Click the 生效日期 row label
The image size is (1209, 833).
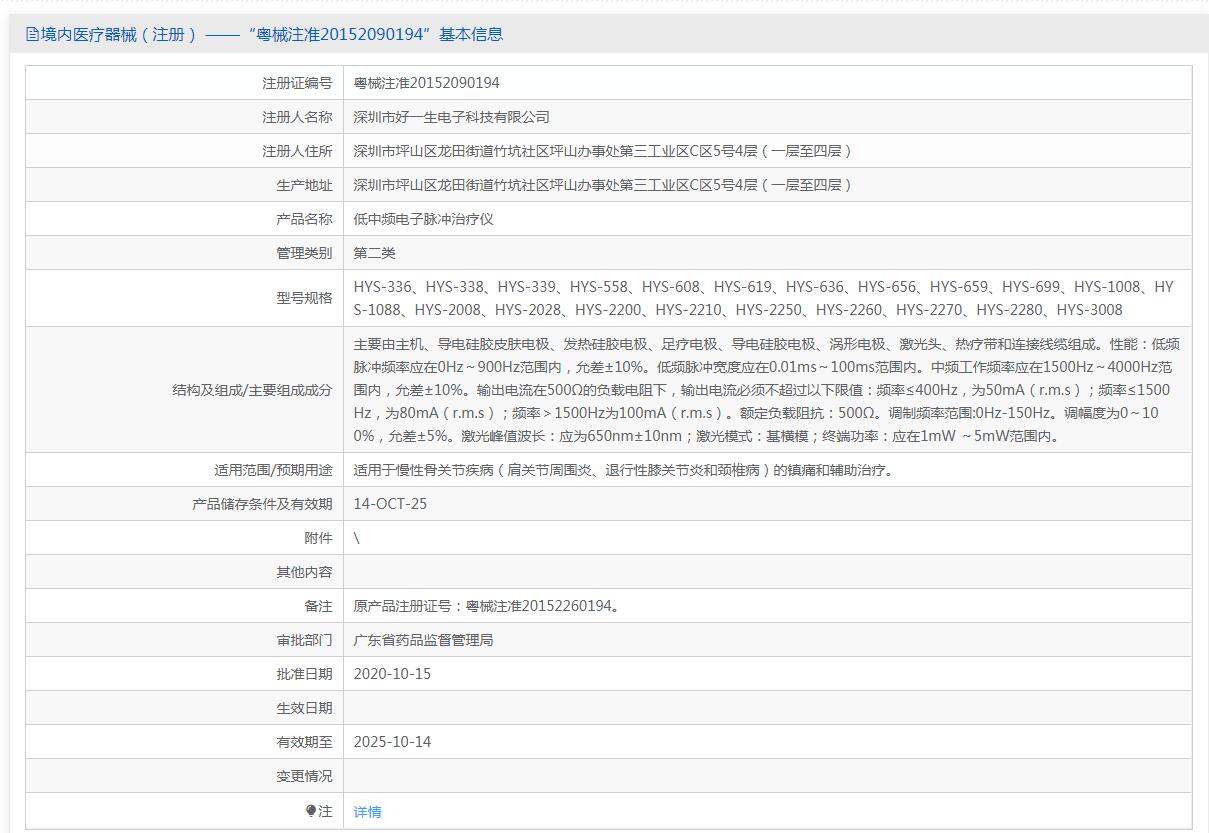(304, 708)
